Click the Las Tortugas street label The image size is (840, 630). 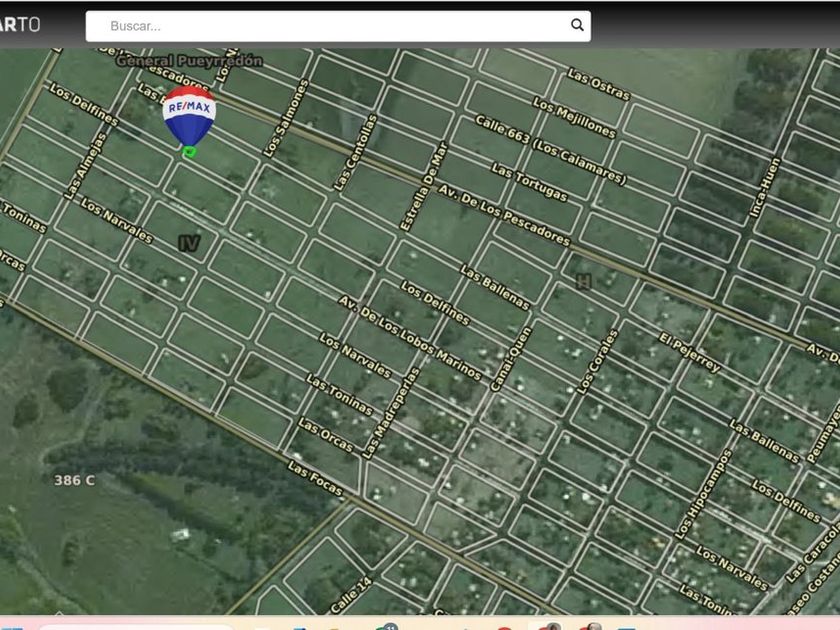click(x=529, y=182)
